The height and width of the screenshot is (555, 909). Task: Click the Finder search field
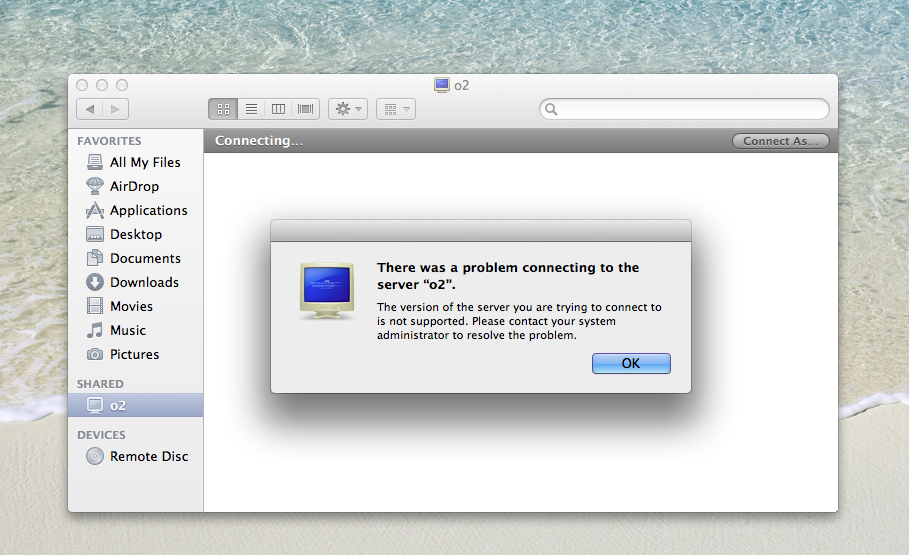tap(684, 109)
